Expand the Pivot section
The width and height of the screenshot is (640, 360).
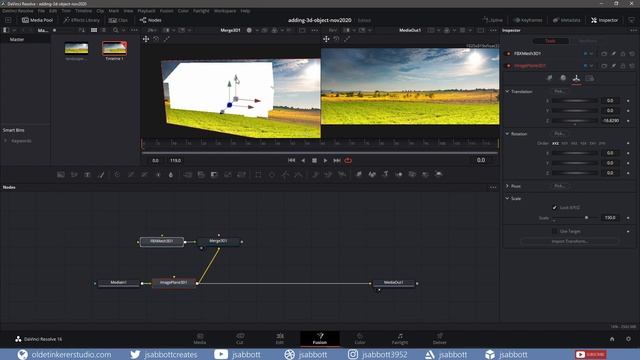tap(507, 186)
